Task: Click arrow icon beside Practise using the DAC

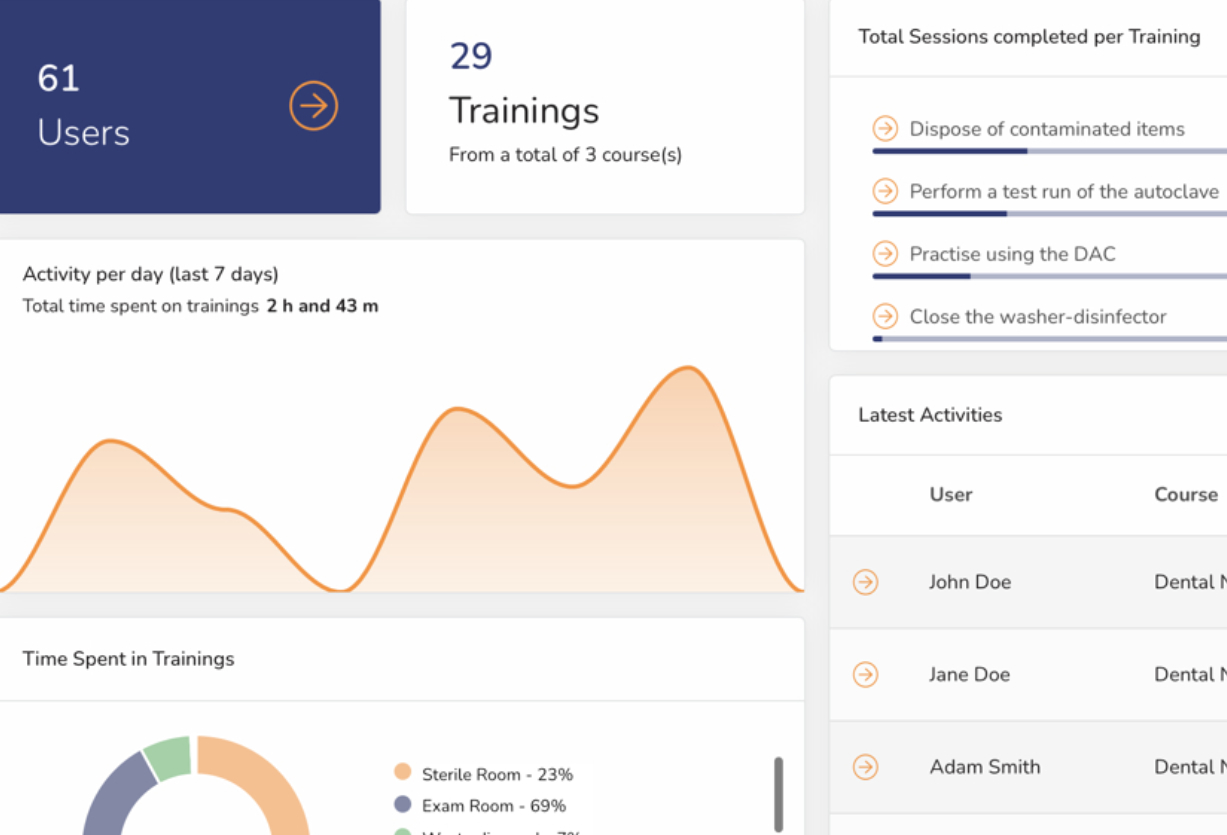Action: point(885,254)
